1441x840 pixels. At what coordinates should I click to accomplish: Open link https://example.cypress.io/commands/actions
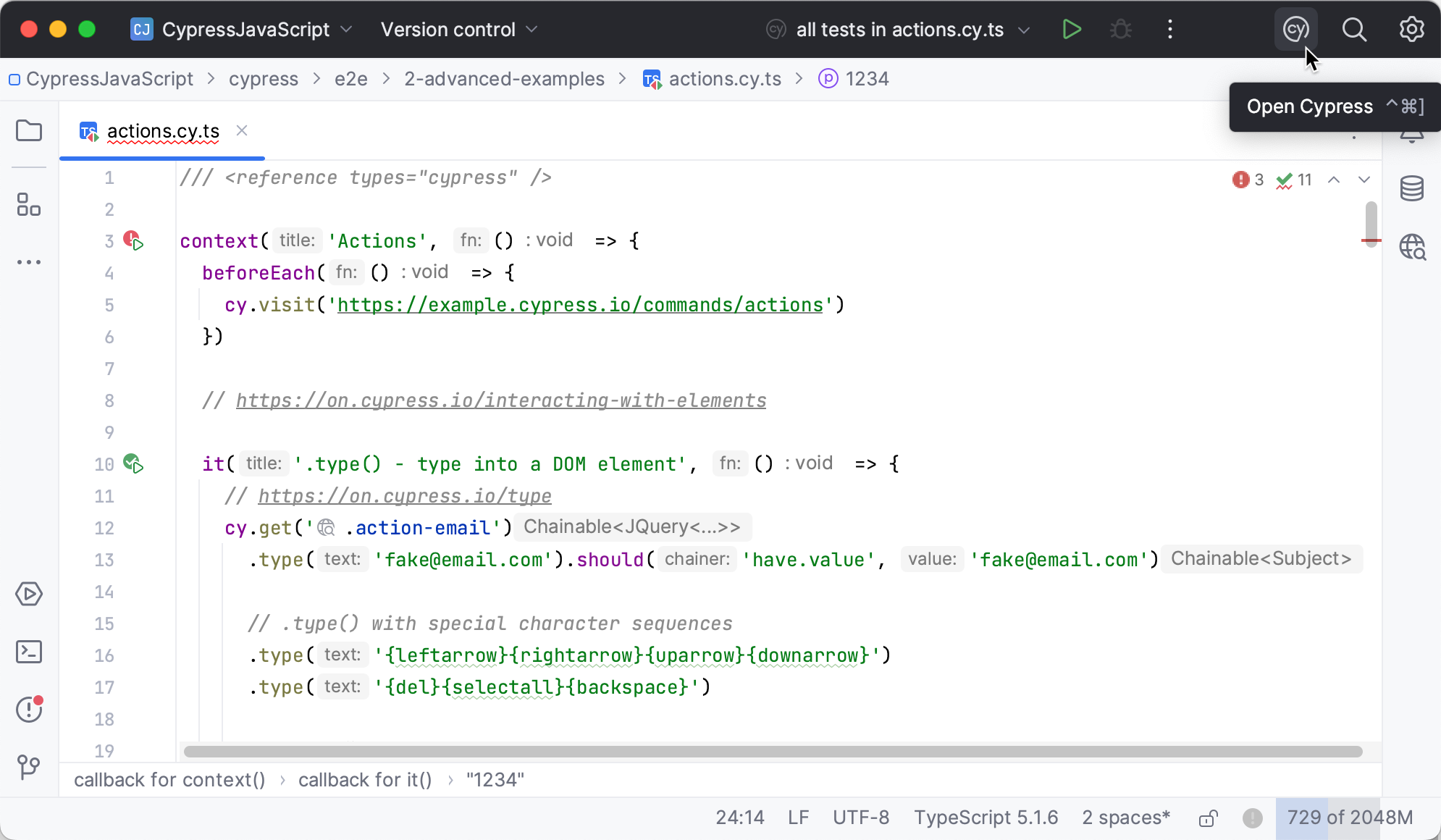[580, 305]
